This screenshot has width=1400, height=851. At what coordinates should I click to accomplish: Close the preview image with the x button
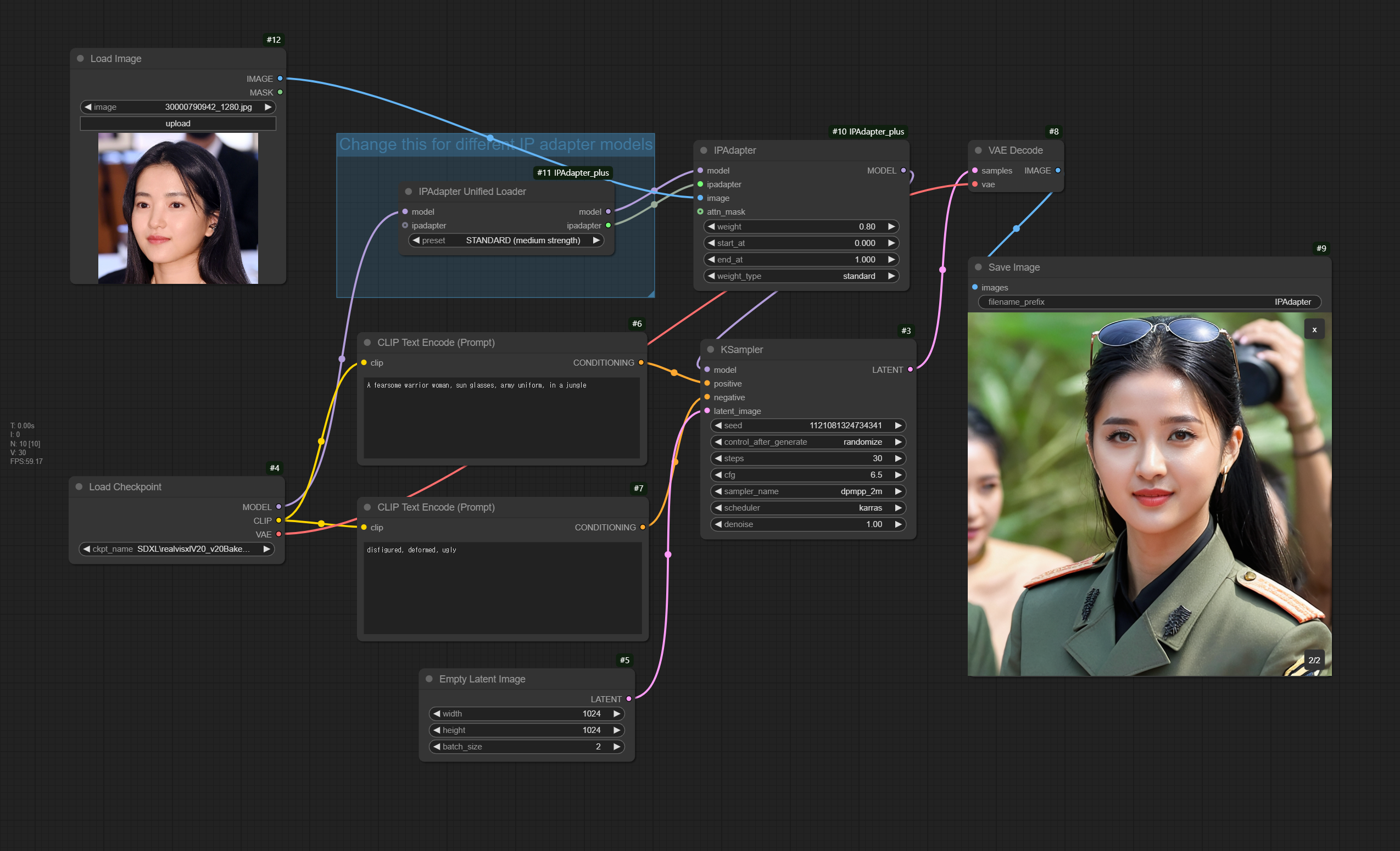(1314, 329)
